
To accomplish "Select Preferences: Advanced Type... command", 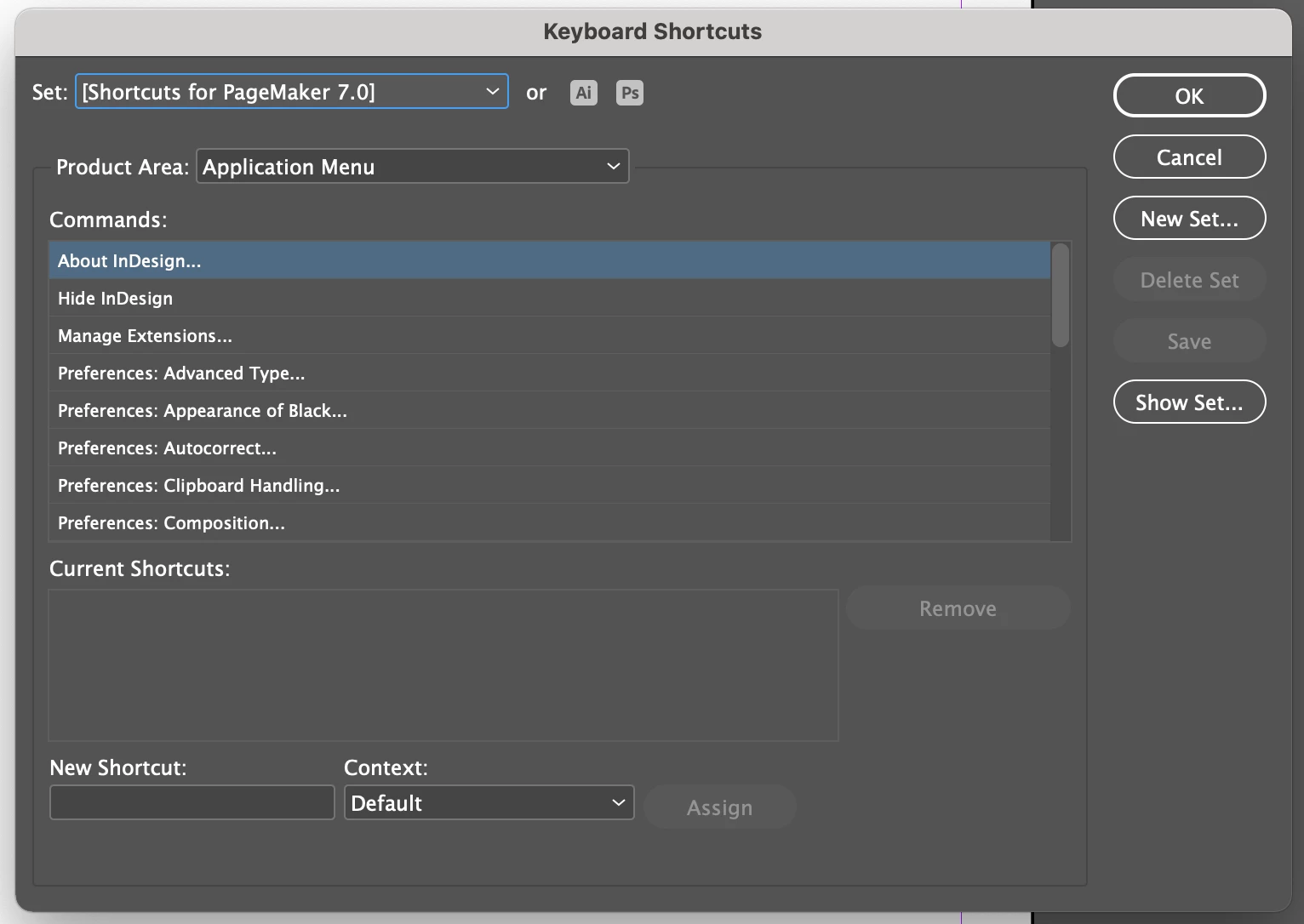I will 550,373.
